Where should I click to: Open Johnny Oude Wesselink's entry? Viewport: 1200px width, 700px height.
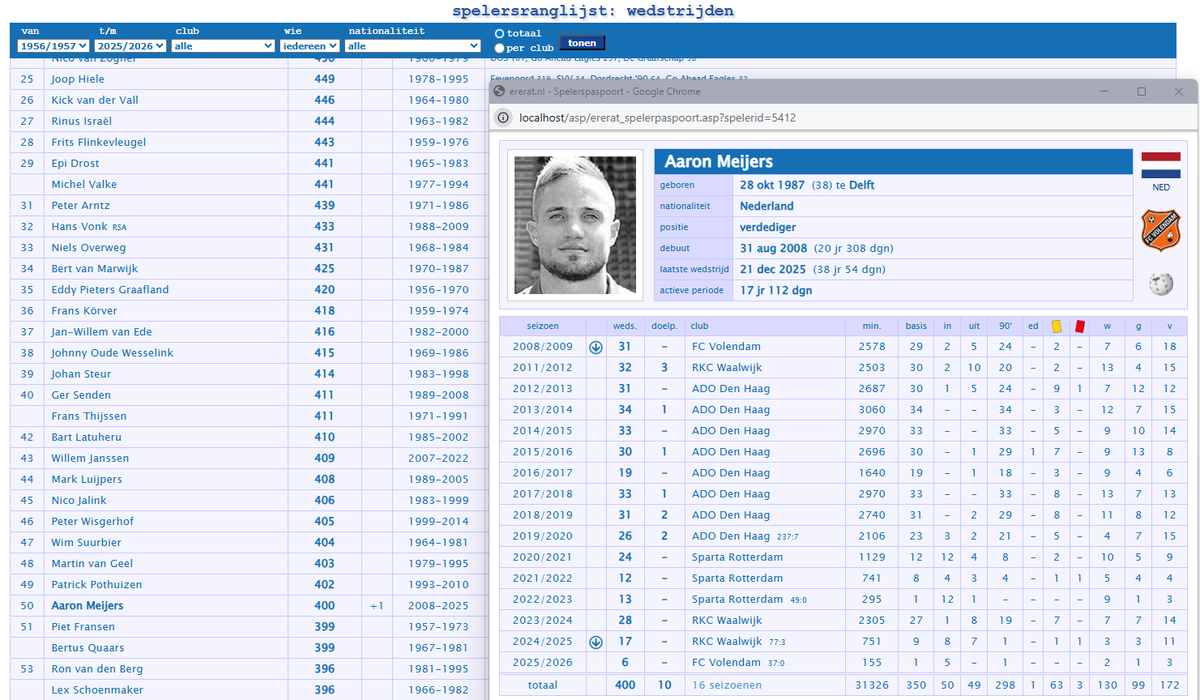pyautogui.click(x=113, y=353)
